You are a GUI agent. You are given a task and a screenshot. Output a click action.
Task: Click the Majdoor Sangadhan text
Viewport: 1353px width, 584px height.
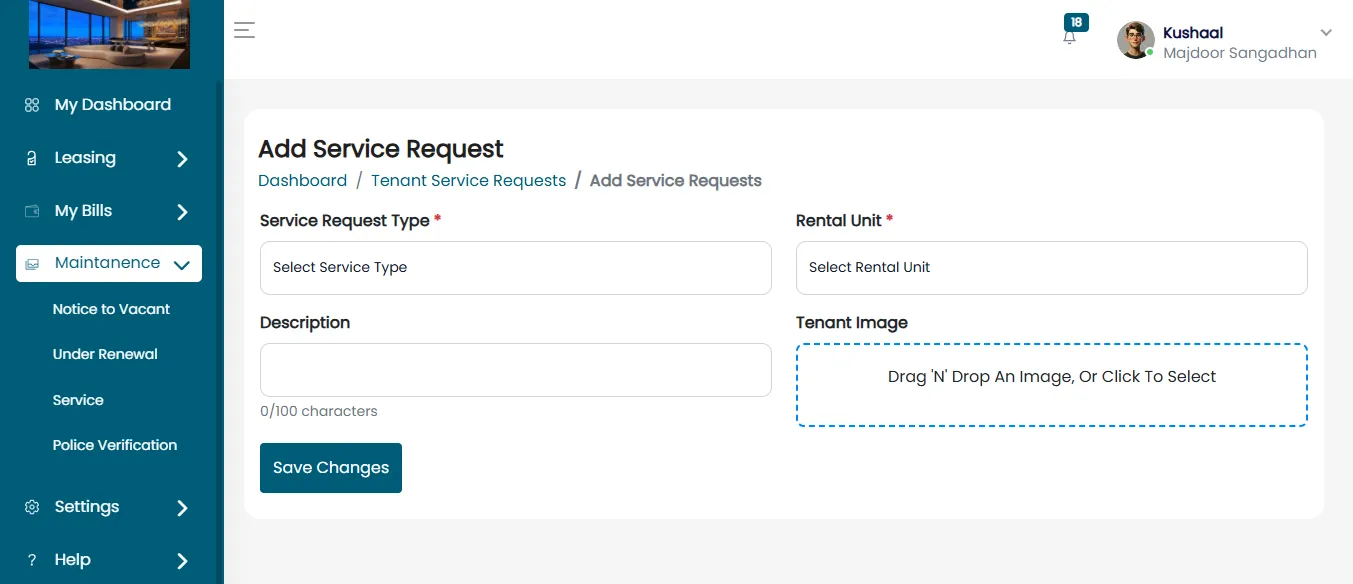1240,53
